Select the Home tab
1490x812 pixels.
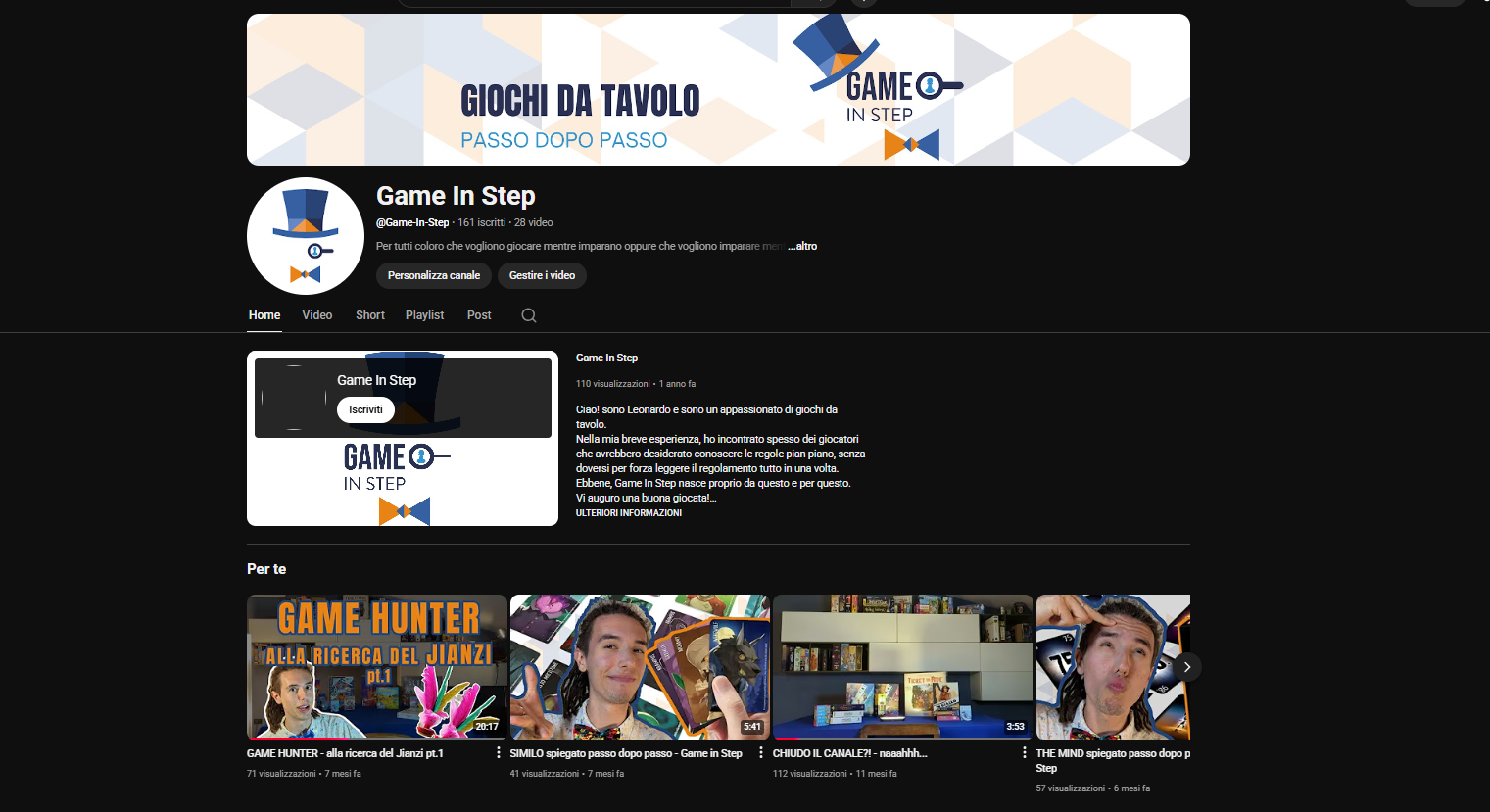(x=264, y=315)
